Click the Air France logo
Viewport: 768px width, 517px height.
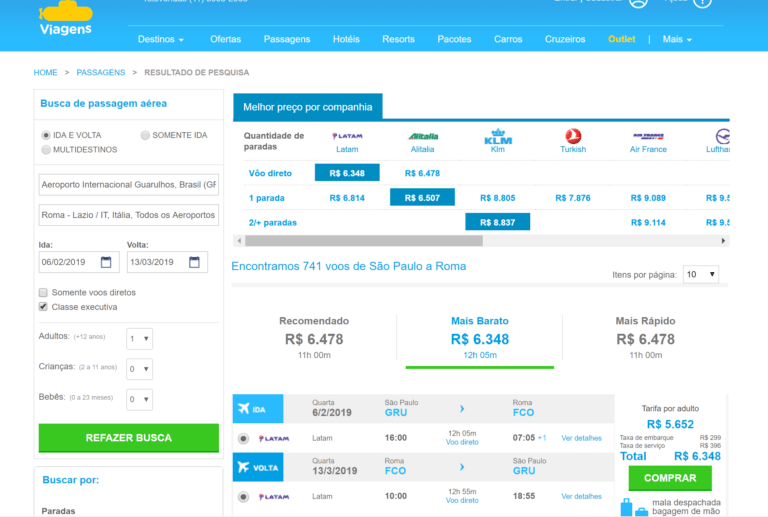[648, 136]
